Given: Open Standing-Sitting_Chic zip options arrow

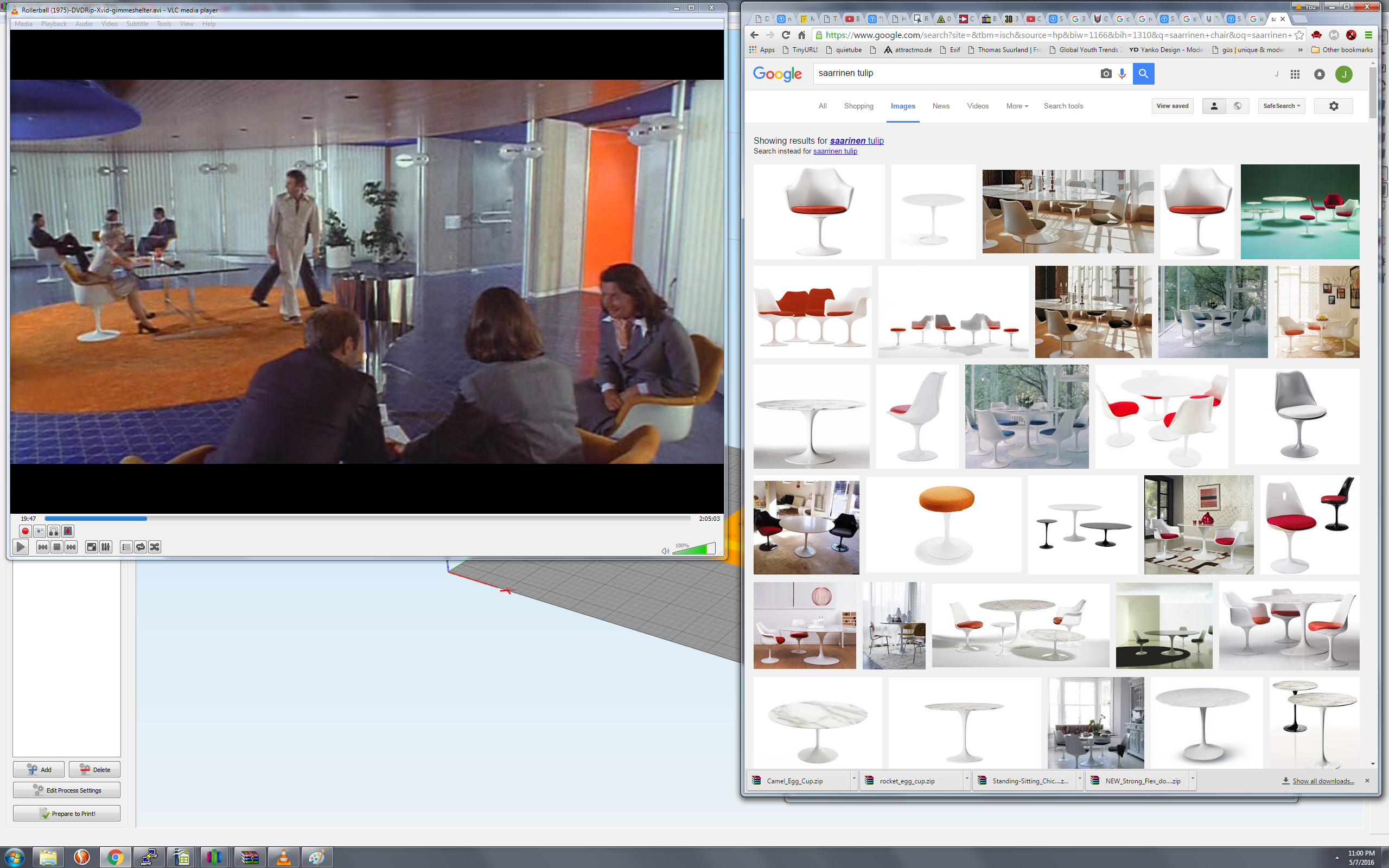Looking at the screenshot, I should [1080, 780].
